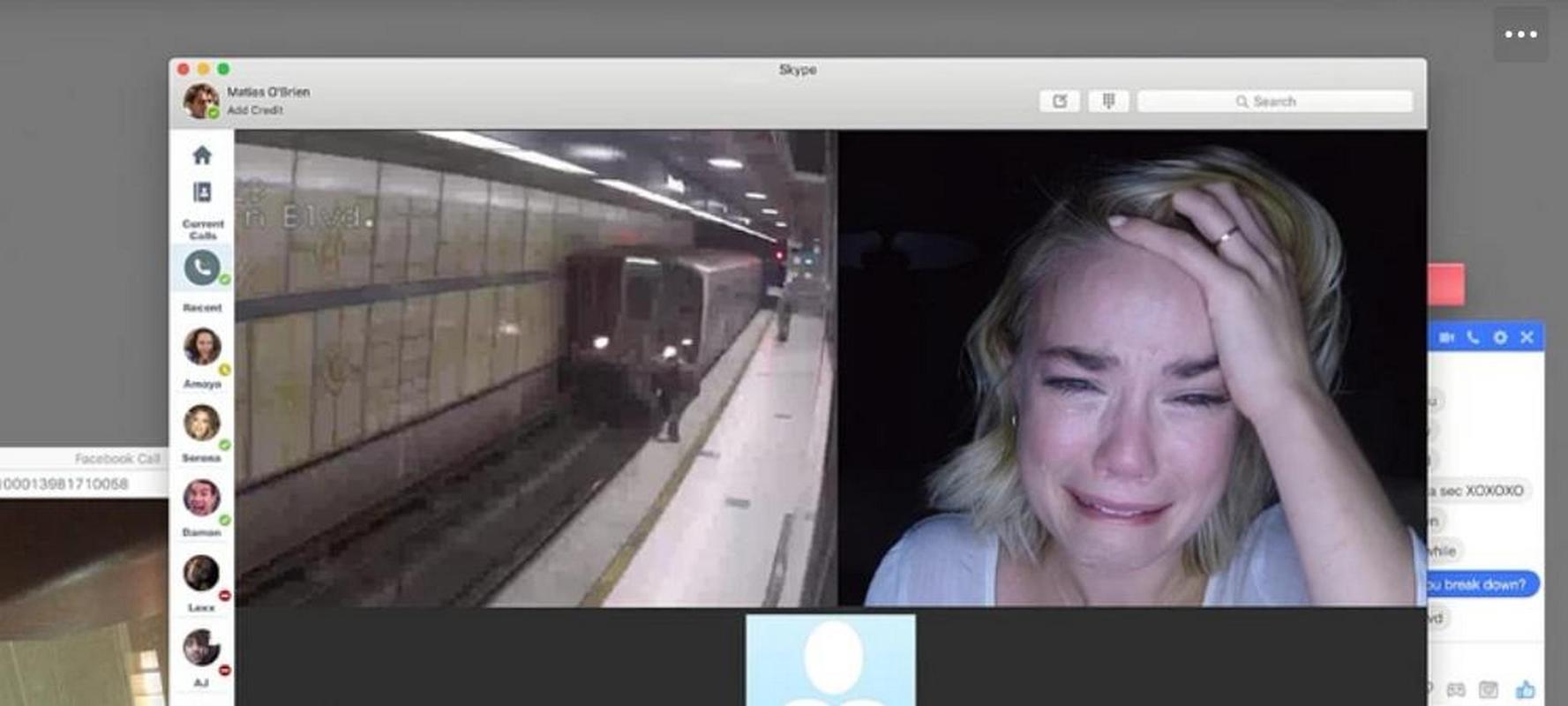Click the 'while' message bubble in Messenger
Viewport: 1568px width, 706px height.
point(1443,551)
